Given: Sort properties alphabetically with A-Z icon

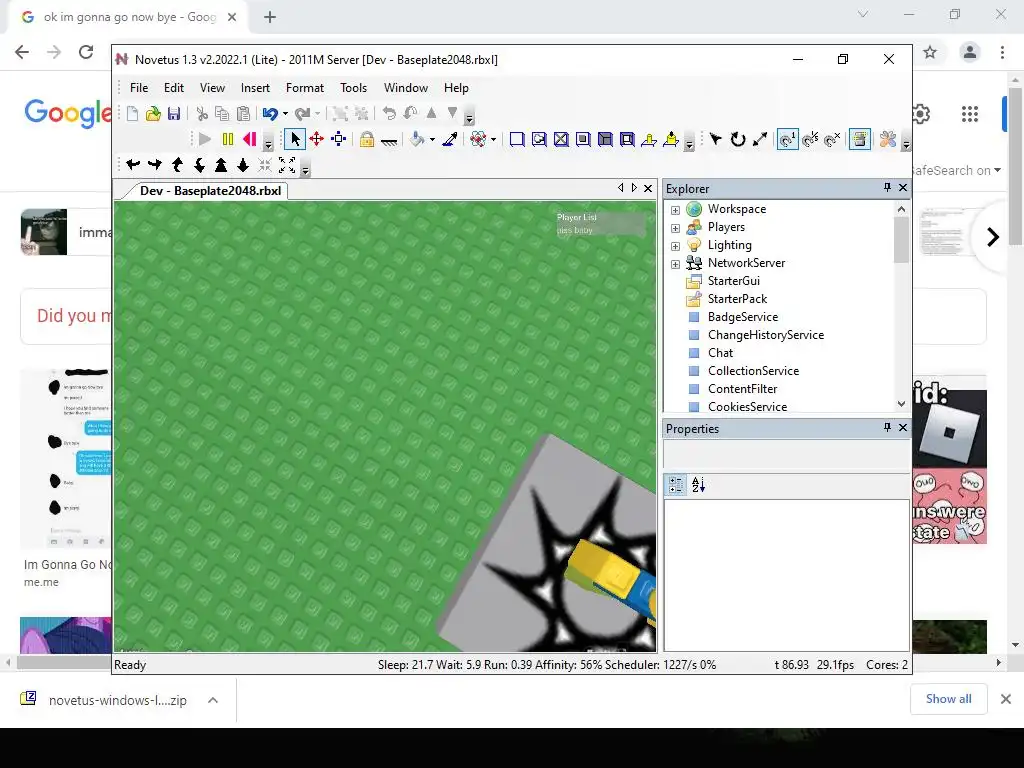Looking at the screenshot, I should point(699,485).
